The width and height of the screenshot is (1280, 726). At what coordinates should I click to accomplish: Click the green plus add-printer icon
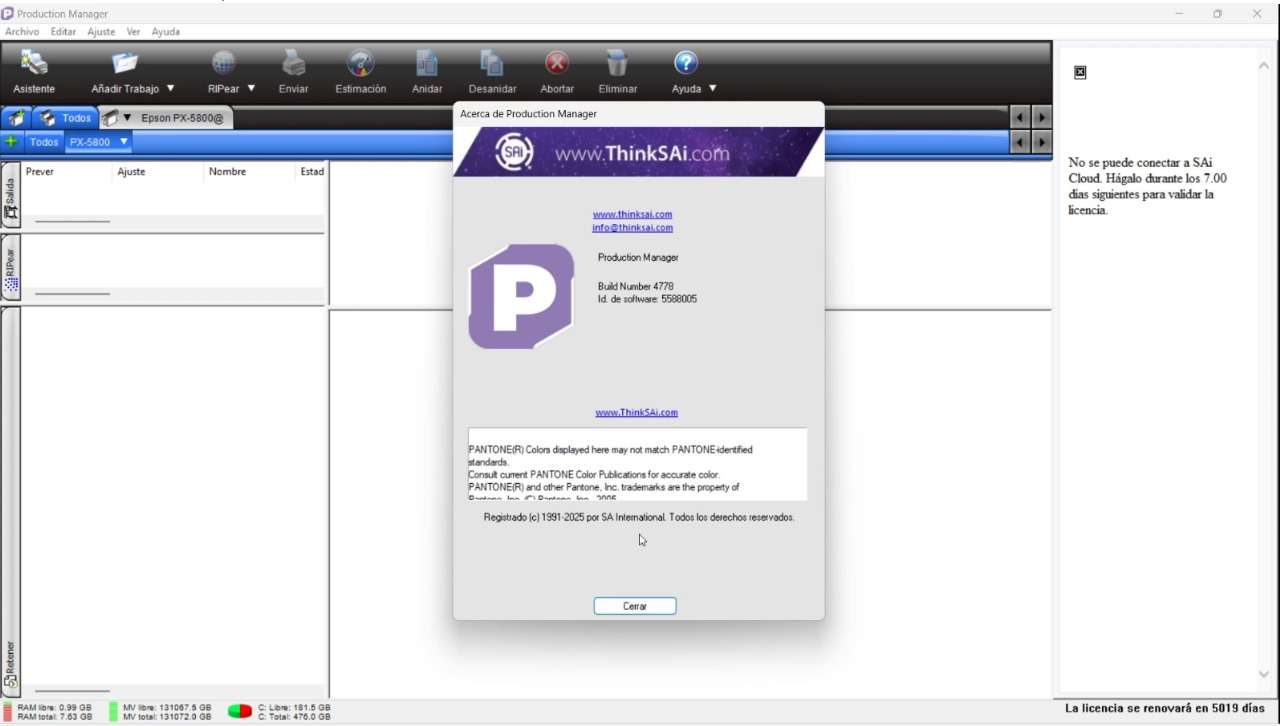(11, 142)
